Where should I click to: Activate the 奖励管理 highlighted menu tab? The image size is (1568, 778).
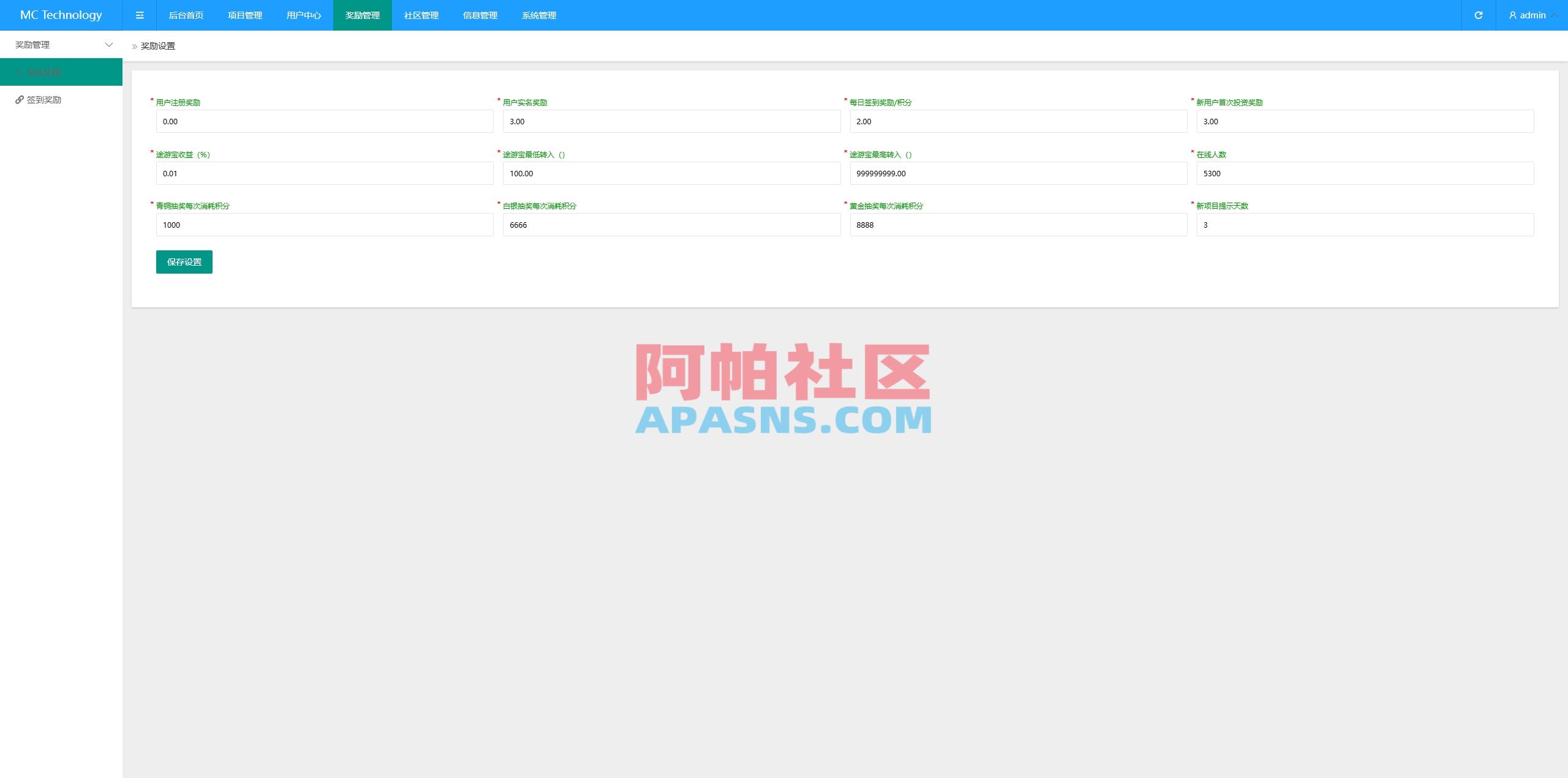[362, 15]
